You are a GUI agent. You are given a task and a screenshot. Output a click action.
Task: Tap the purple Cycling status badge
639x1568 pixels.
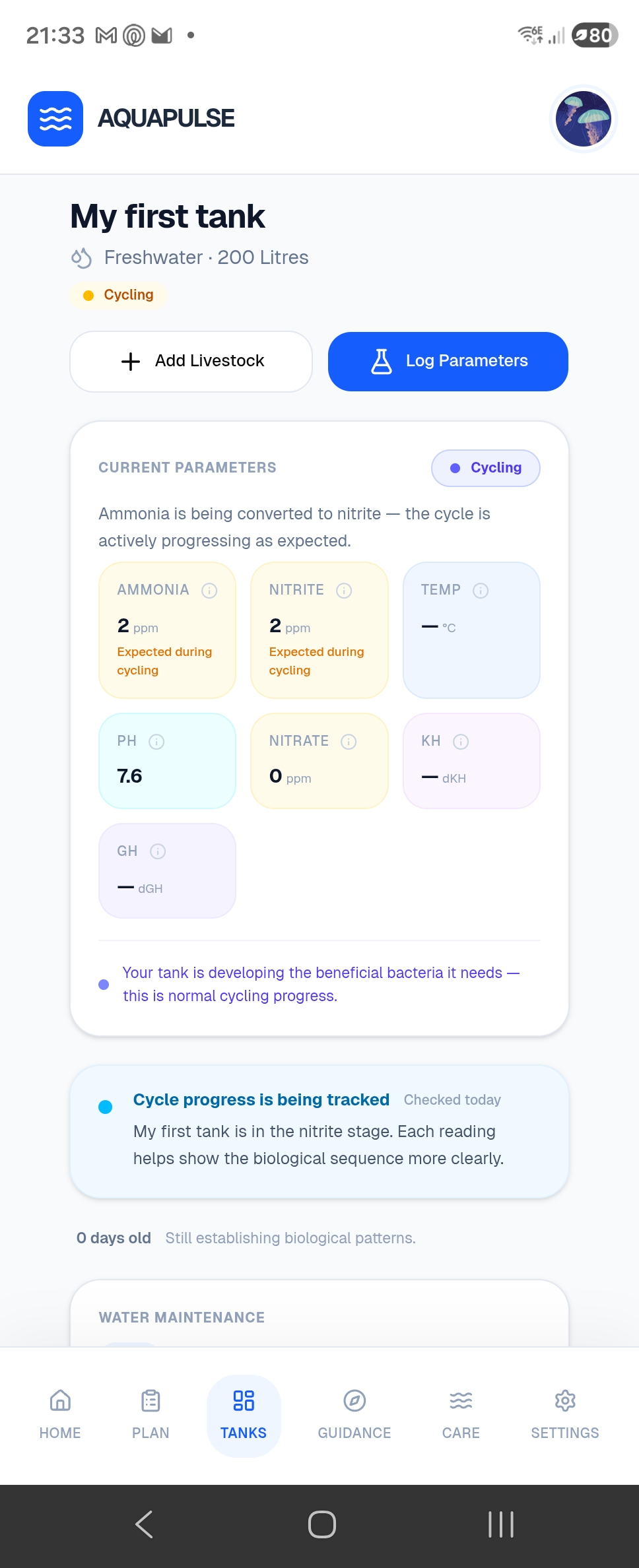[x=486, y=468]
